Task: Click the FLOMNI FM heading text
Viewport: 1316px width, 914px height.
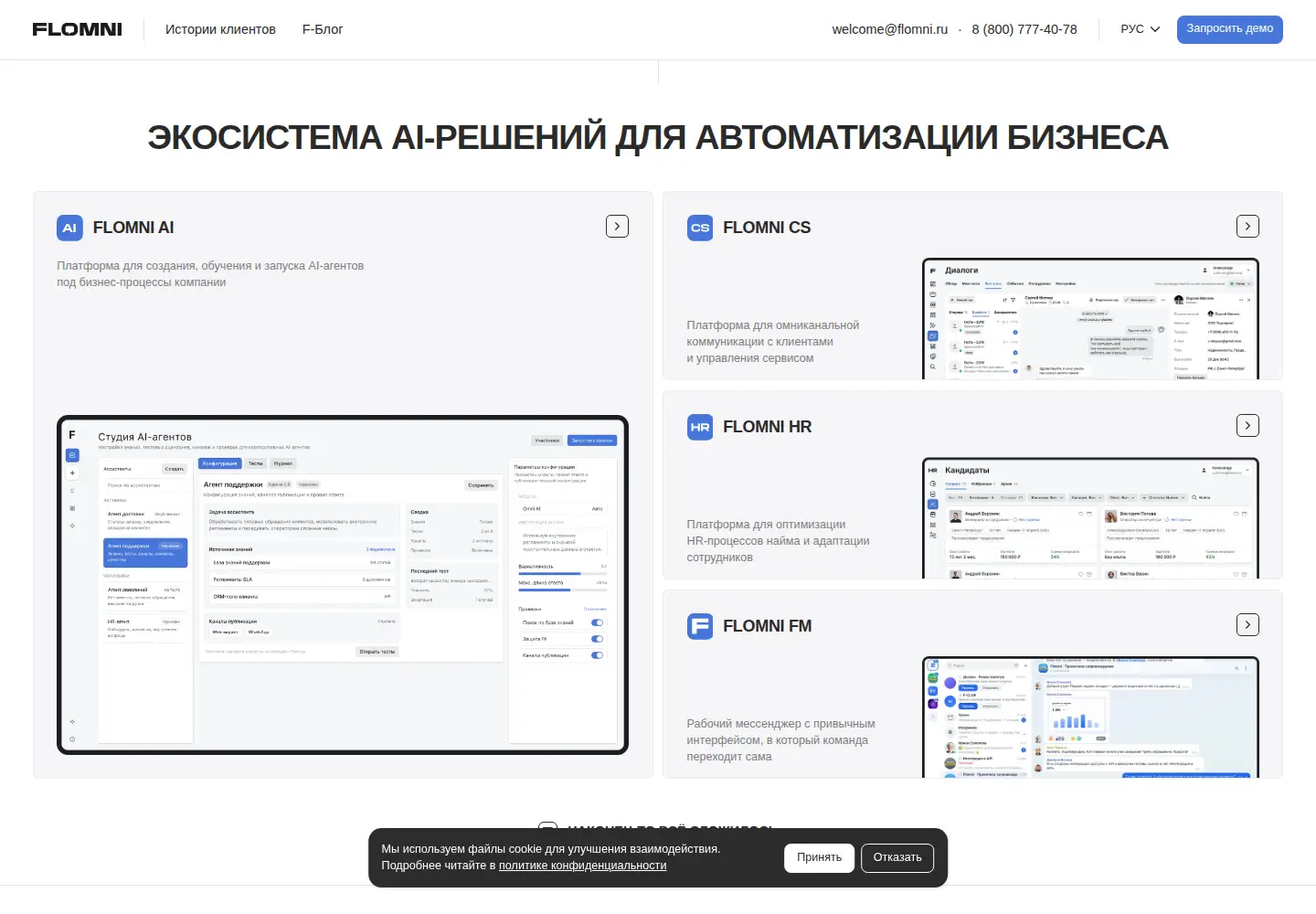Action: coord(768,626)
